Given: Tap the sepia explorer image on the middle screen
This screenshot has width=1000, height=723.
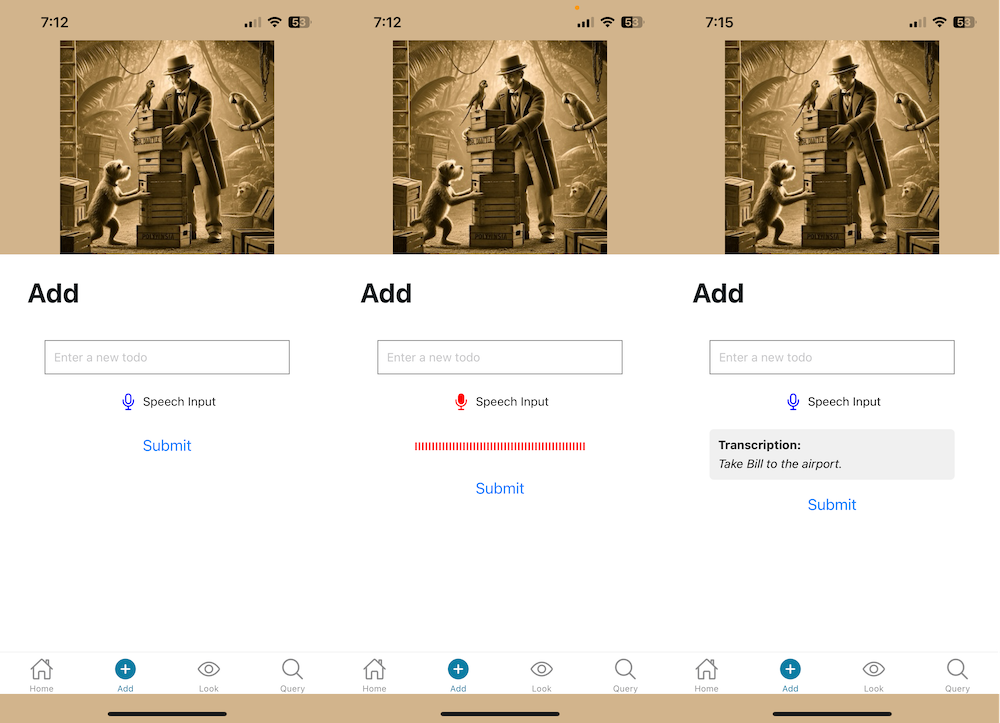Looking at the screenshot, I should coord(500,147).
